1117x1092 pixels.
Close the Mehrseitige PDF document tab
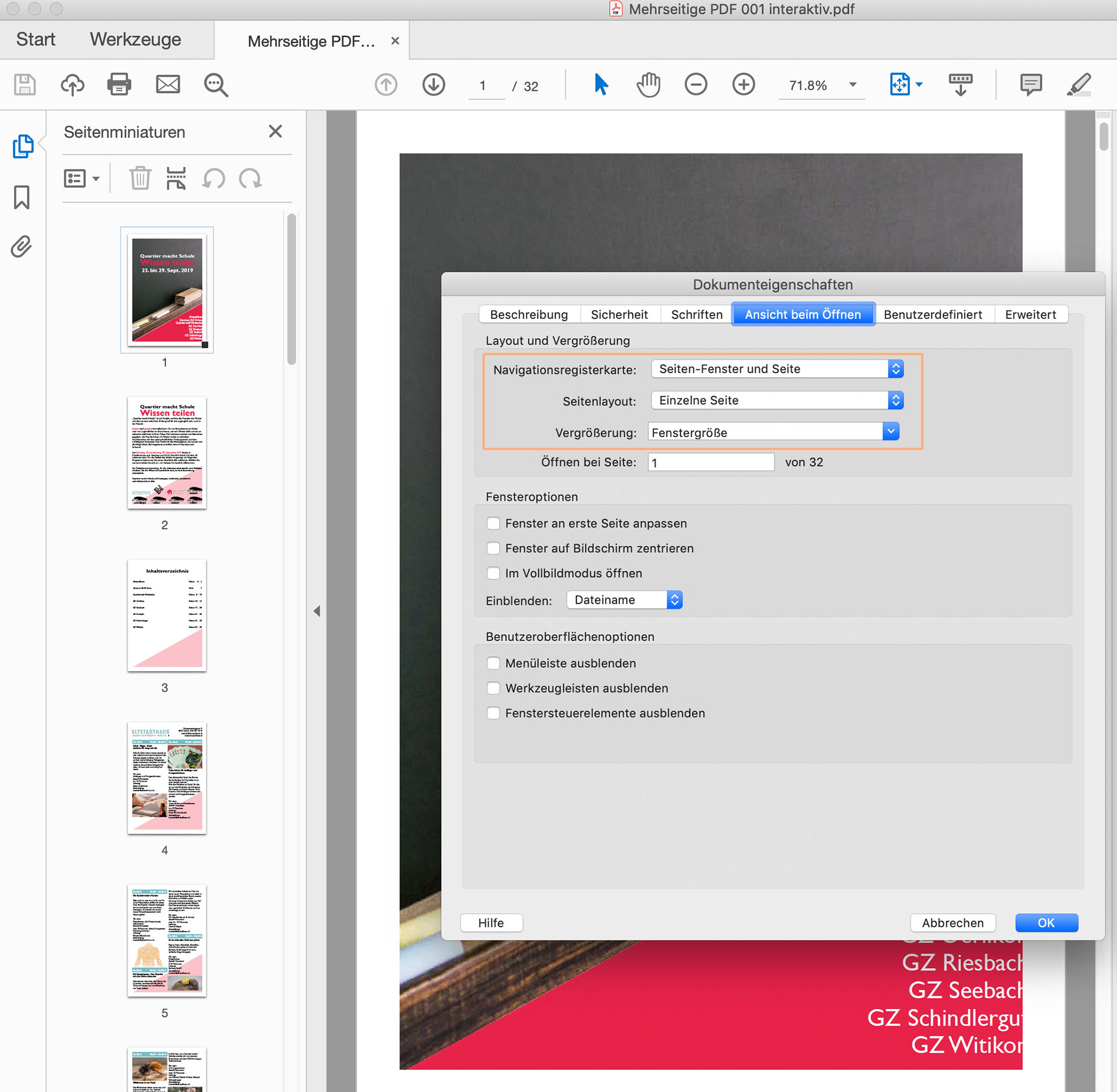[x=395, y=41]
